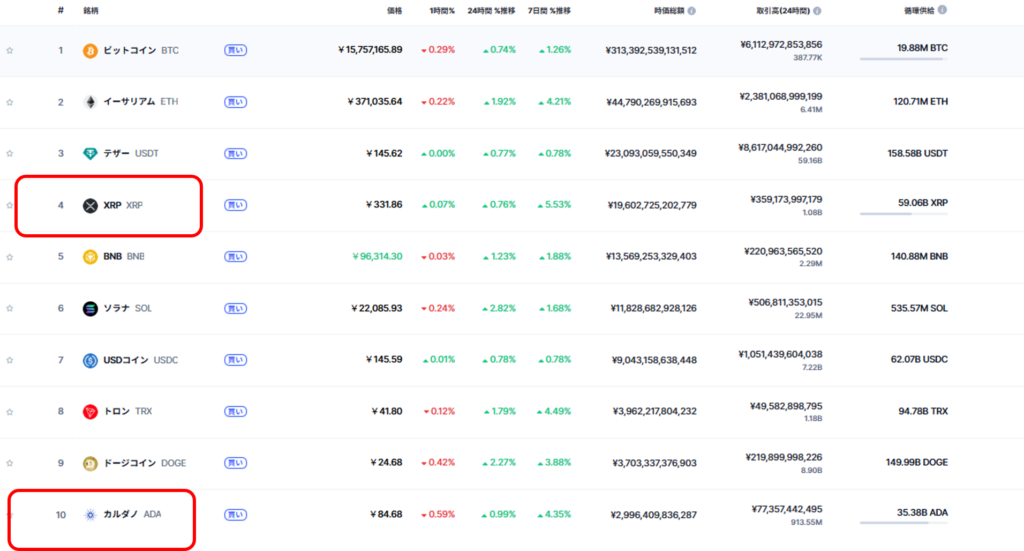Screen dimensions: 1024x551
Task: Open the テザー USDT coin page
Action: (x=131, y=153)
